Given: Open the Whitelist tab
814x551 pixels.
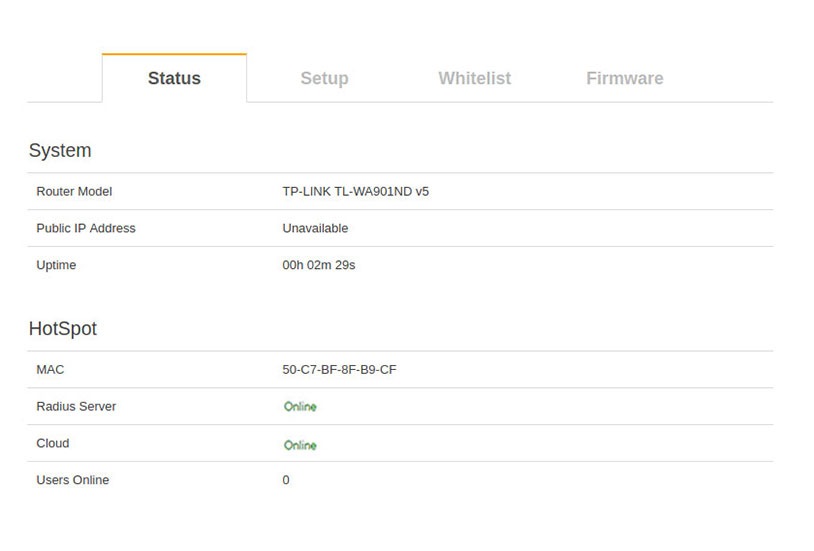Looking at the screenshot, I should 474,78.
